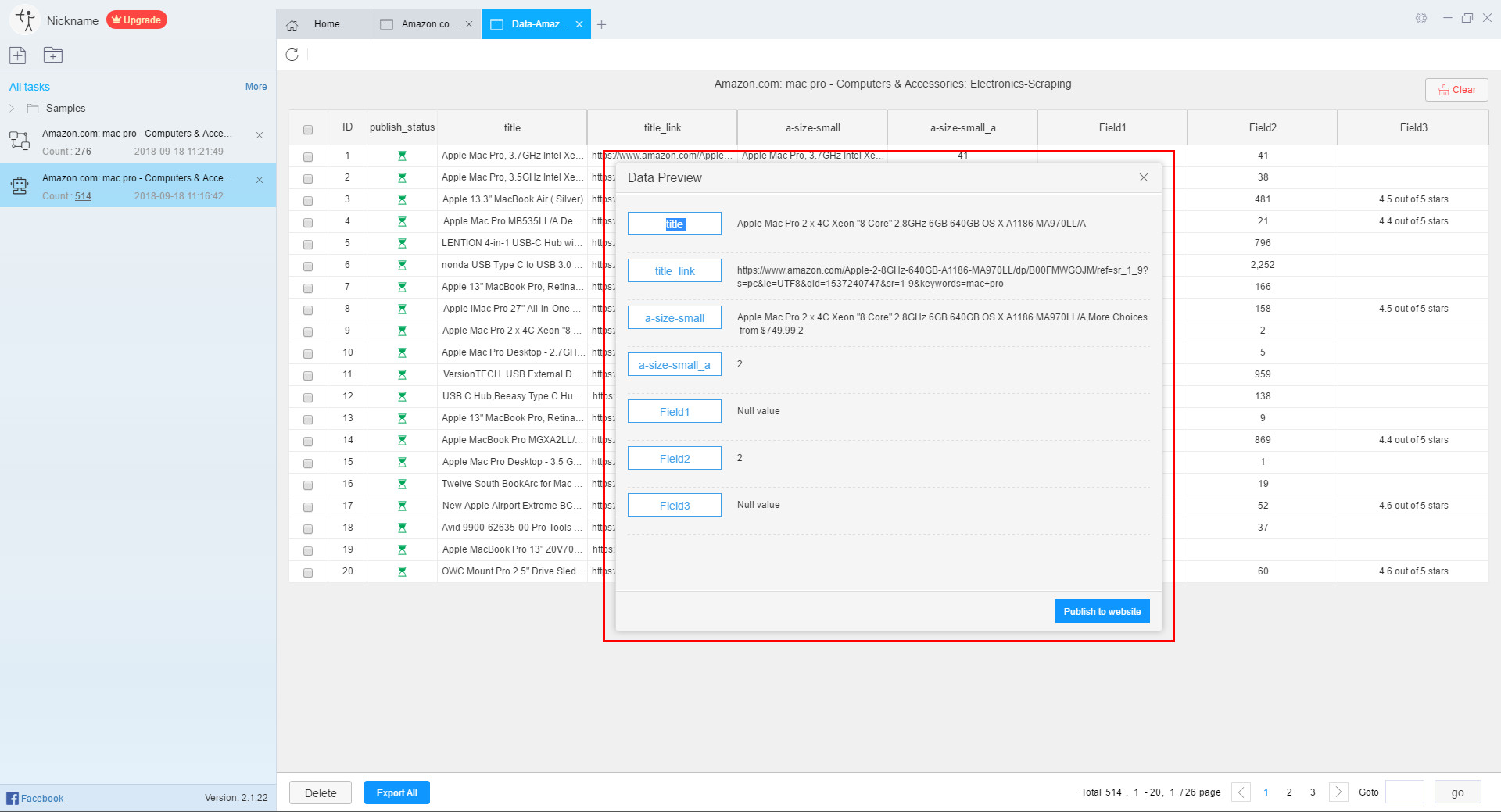The height and width of the screenshot is (812, 1501).
Task: Click count link 514 in sidebar
Action: click(83, 196)
